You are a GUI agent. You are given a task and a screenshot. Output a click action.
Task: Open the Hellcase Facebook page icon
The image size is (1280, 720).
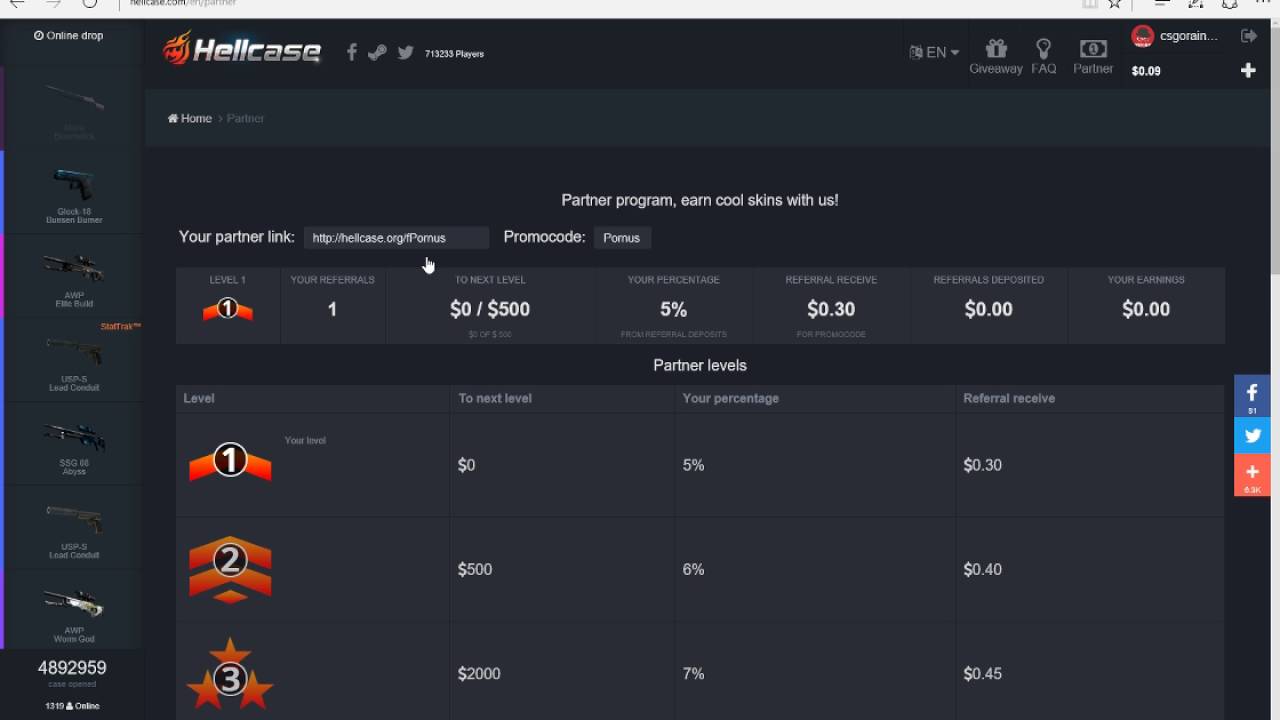[351, 53]
